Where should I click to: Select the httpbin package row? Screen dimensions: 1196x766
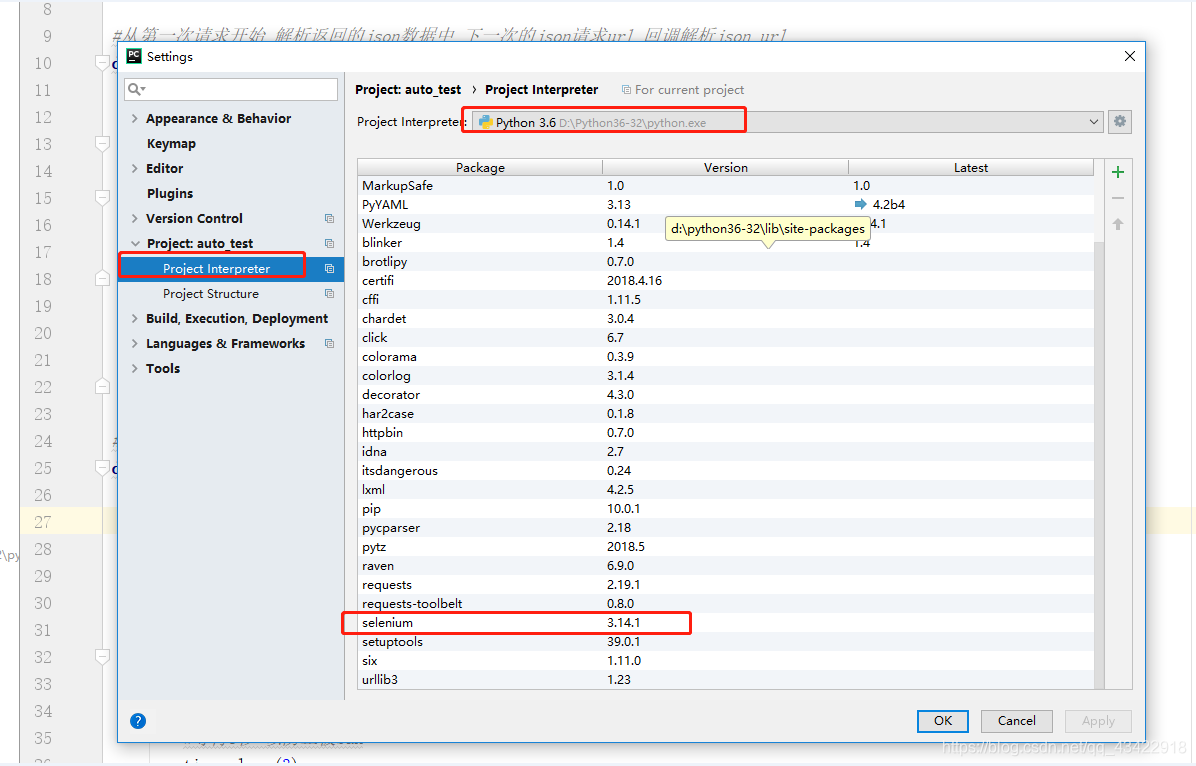(725, 433)
